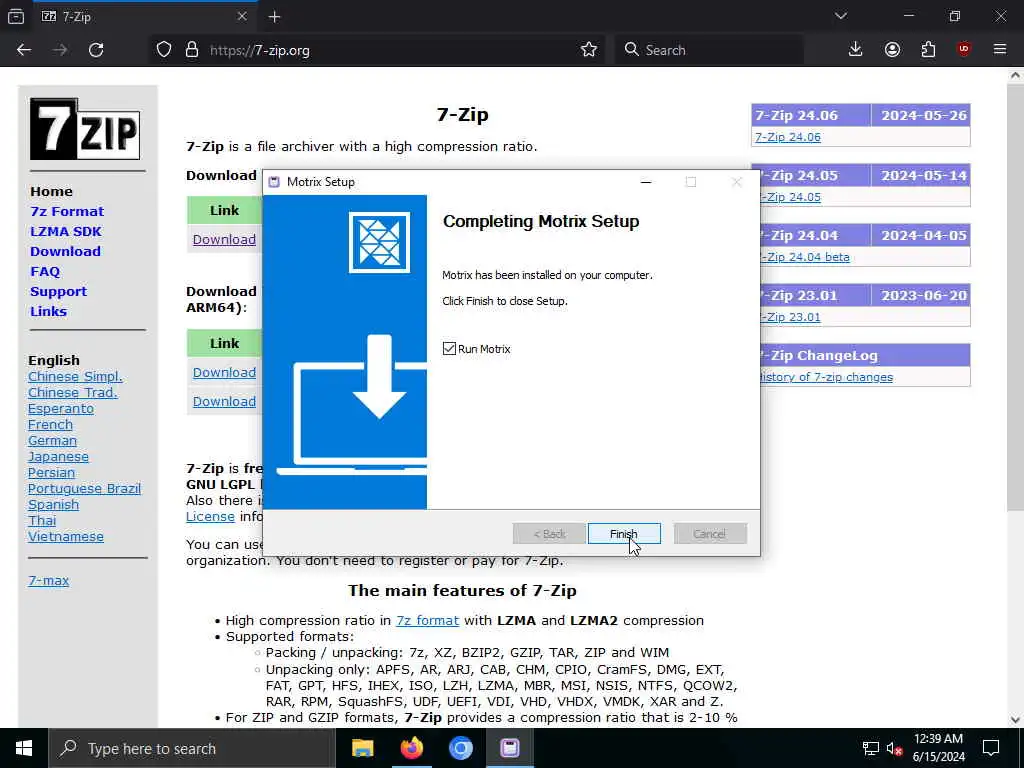Expand the list all tabs chevron
The width and height of the screenshot is (1024, 768).
click(840, 16)
